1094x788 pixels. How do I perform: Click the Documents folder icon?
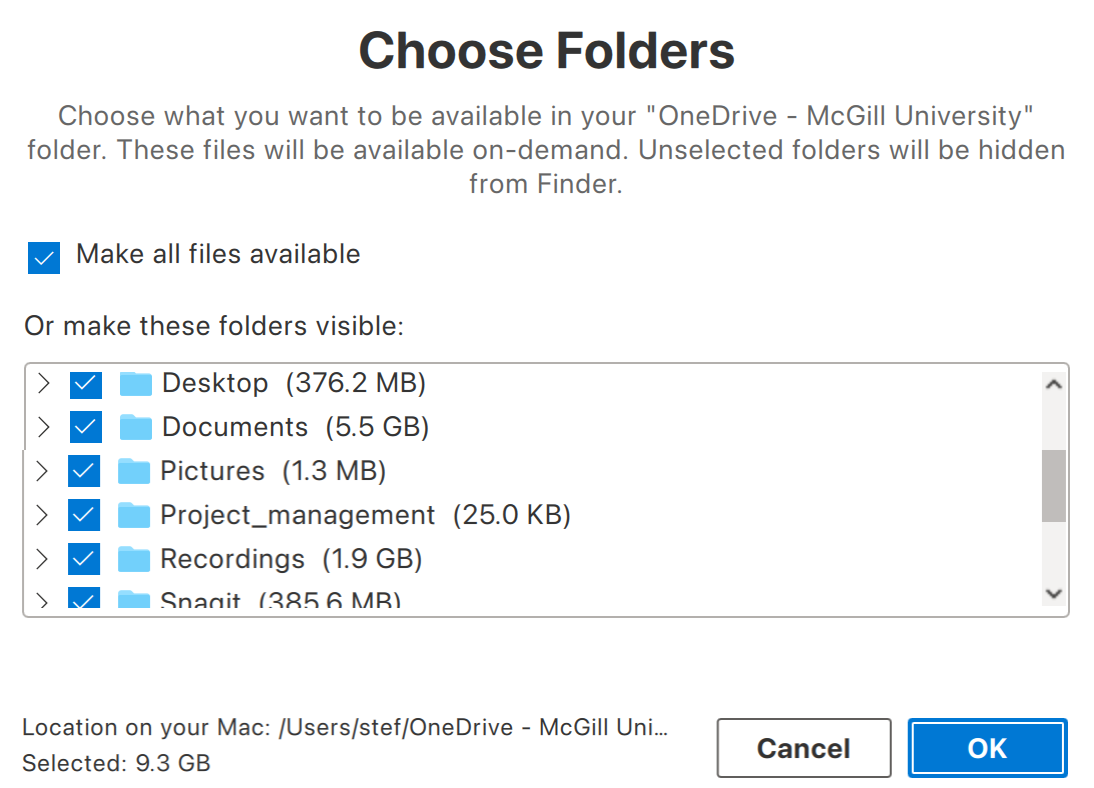pos(136,426)
